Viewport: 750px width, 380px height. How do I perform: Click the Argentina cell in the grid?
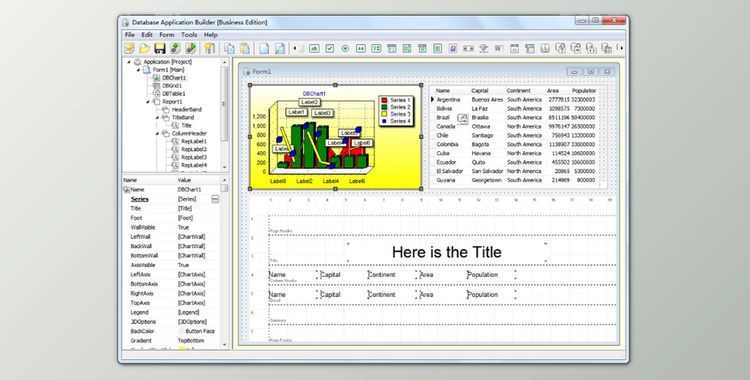tap(448, 100)
